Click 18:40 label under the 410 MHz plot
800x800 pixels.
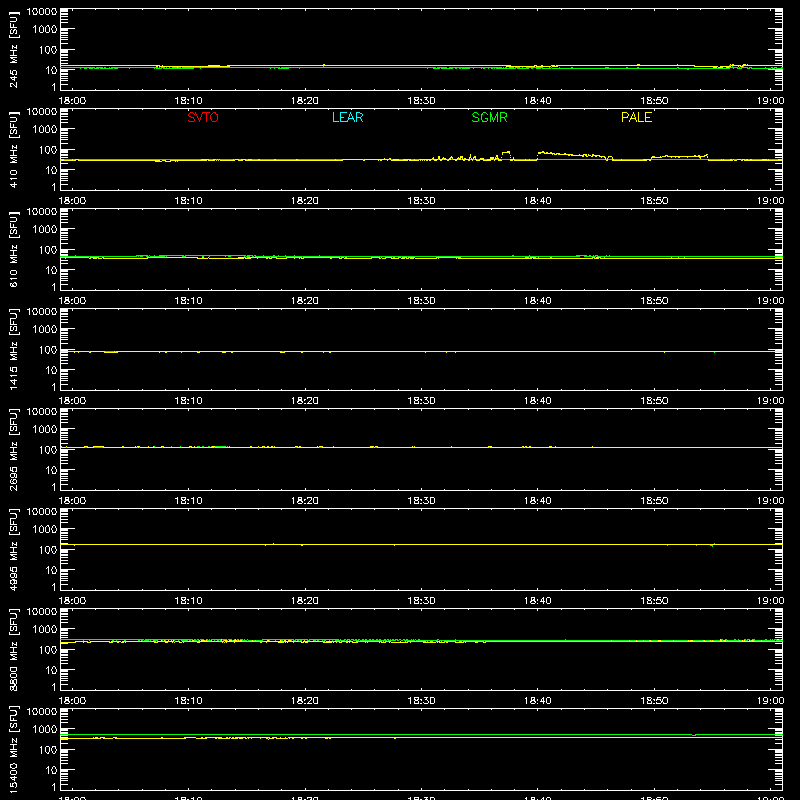(x=538, y=201)
